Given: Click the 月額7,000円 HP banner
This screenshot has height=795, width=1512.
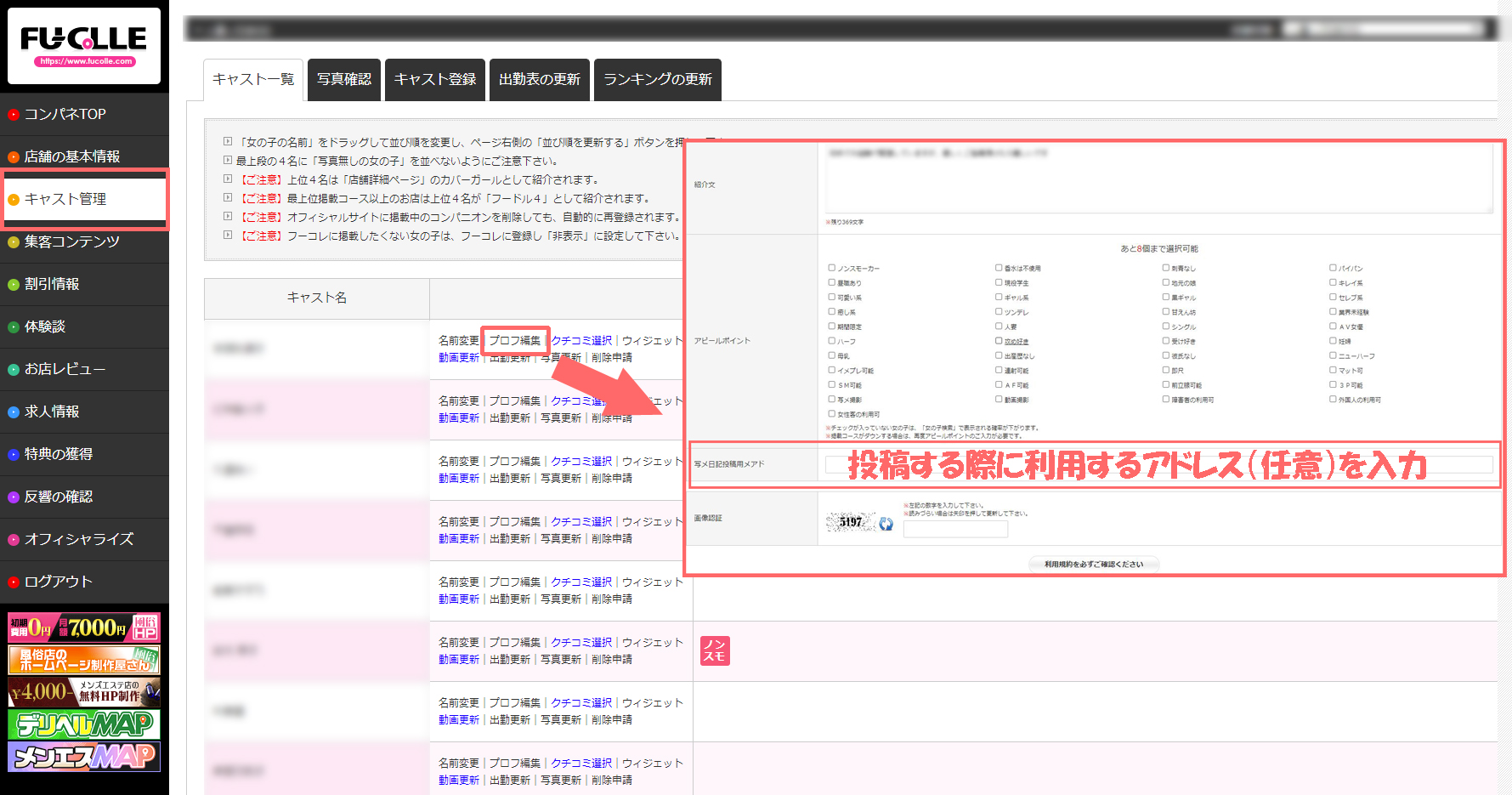Looking at the screenshot, I should coord(84,627).
